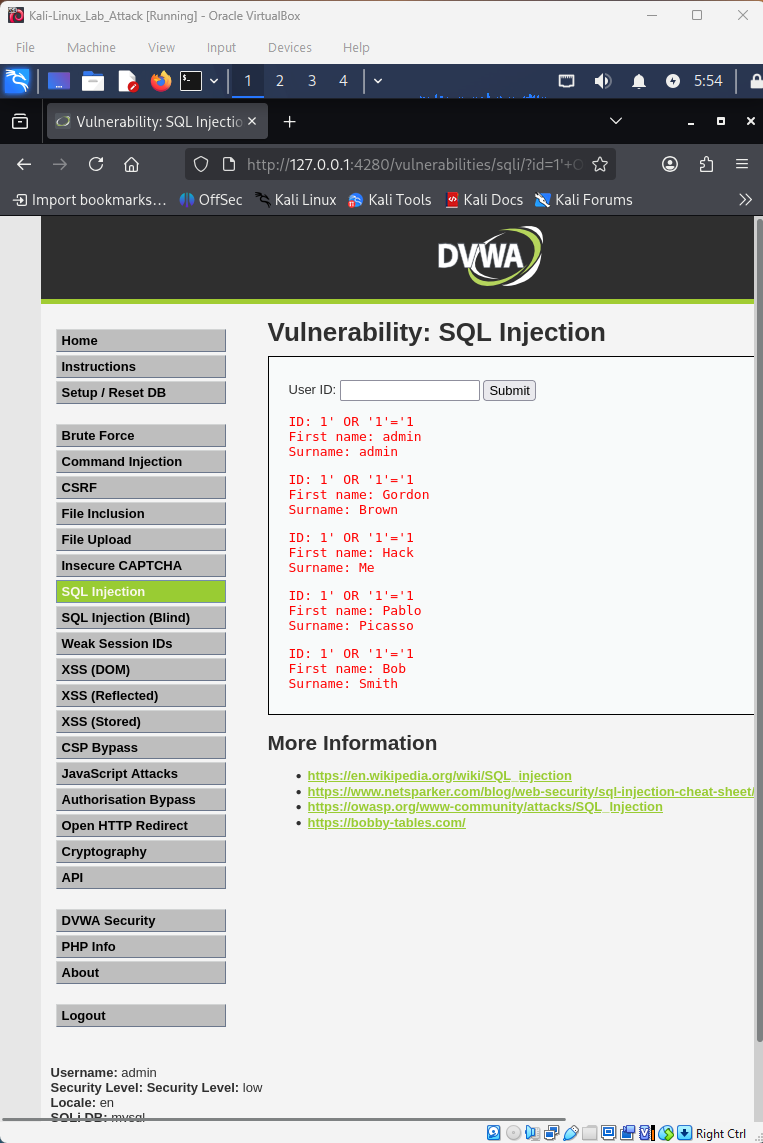Click the Import bookmarks bookmark item
763x1143 pixels.
90,200
